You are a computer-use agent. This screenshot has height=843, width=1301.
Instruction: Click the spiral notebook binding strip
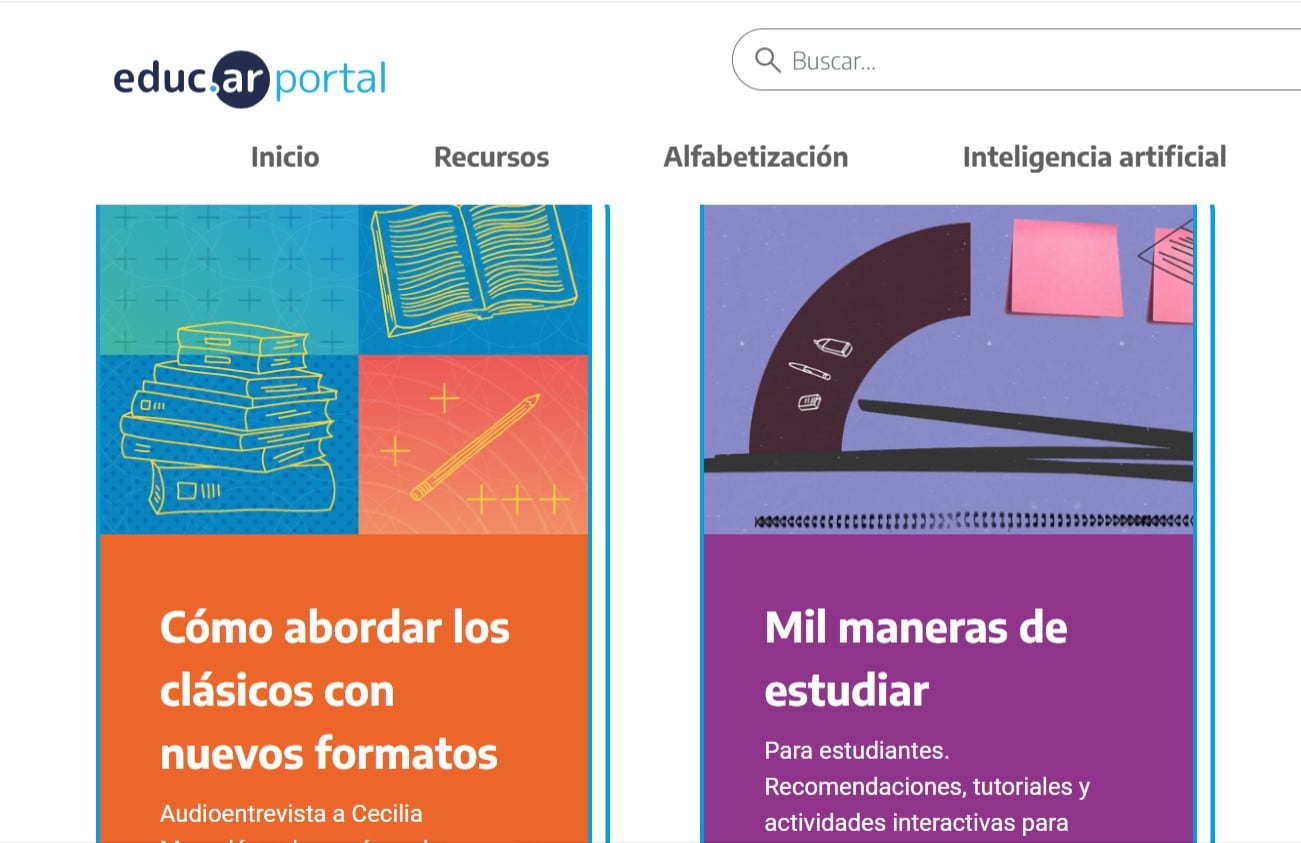973,521
